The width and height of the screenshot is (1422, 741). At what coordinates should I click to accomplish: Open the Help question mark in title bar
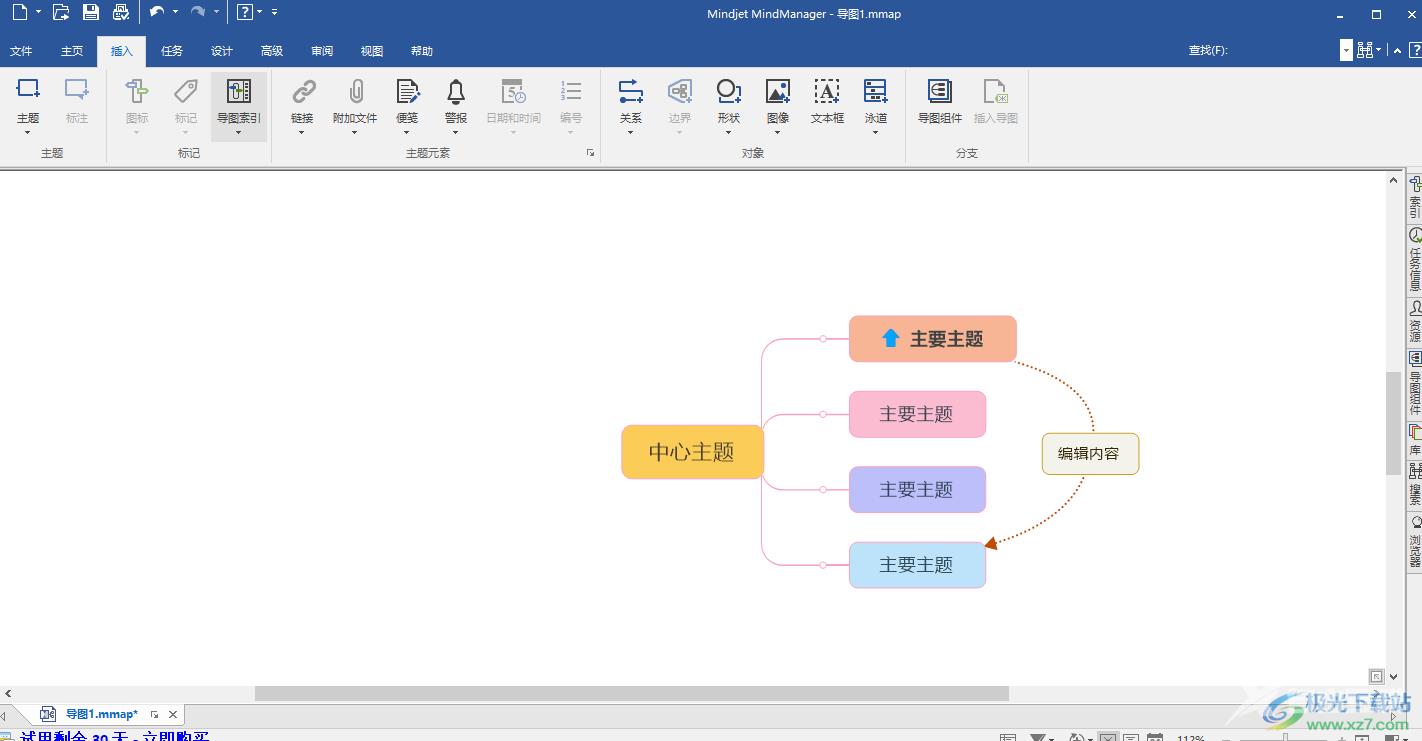244,13
